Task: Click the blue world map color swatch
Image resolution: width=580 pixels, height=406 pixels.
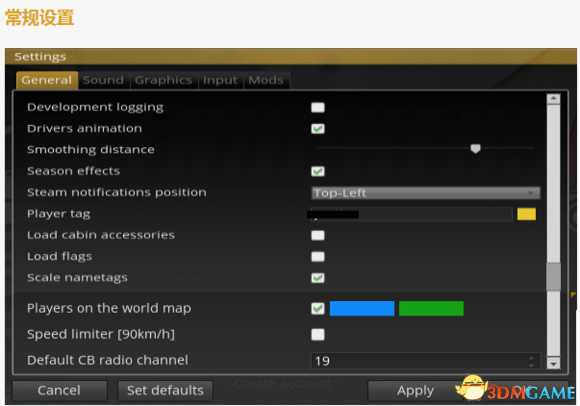Action: pos(362,308)
